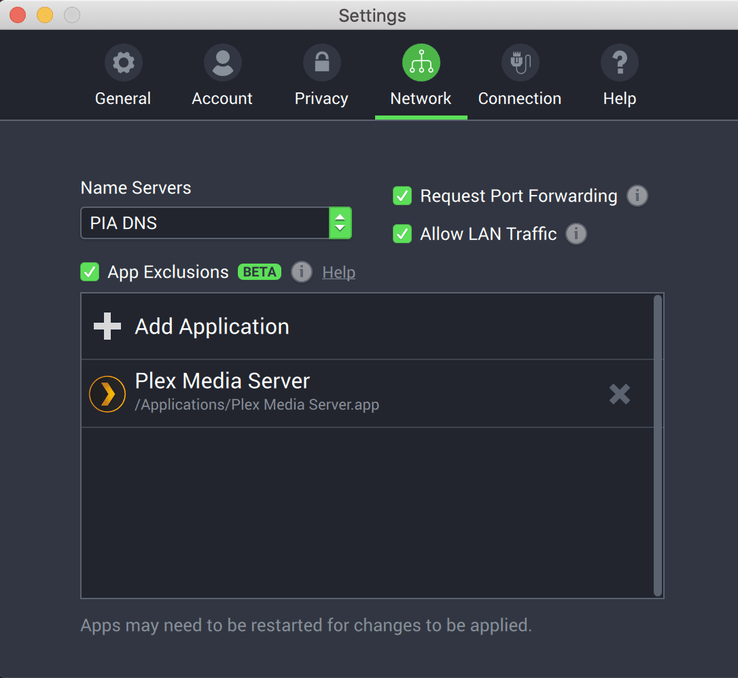The height and width of the screenshot is (678, 738).
Task: Click the info icon beside Allow LAN Traffic
Action: pos(576,234)
